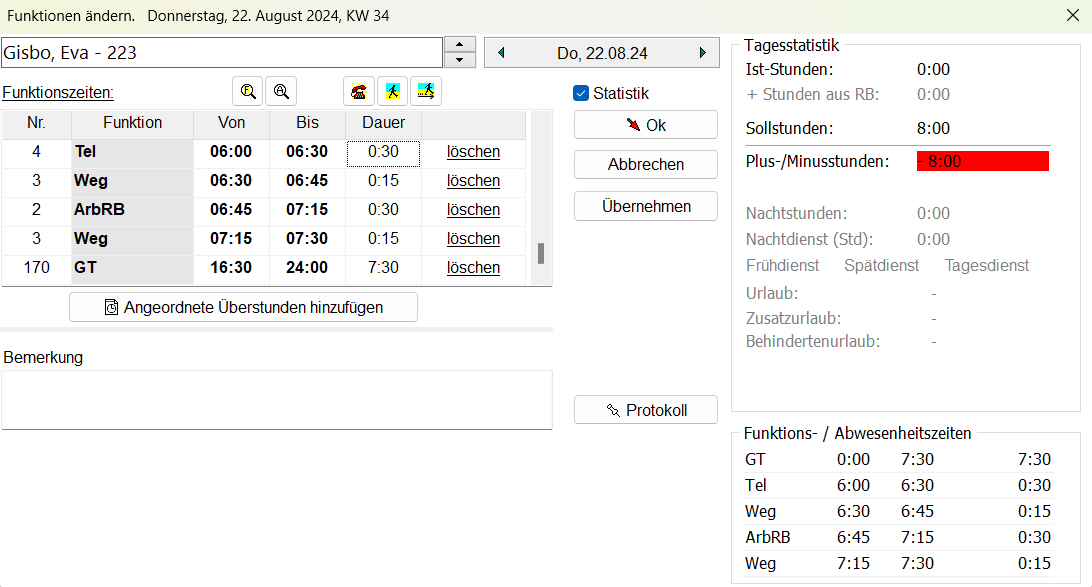Delete the GT row via löschen

tap(473, 268)
